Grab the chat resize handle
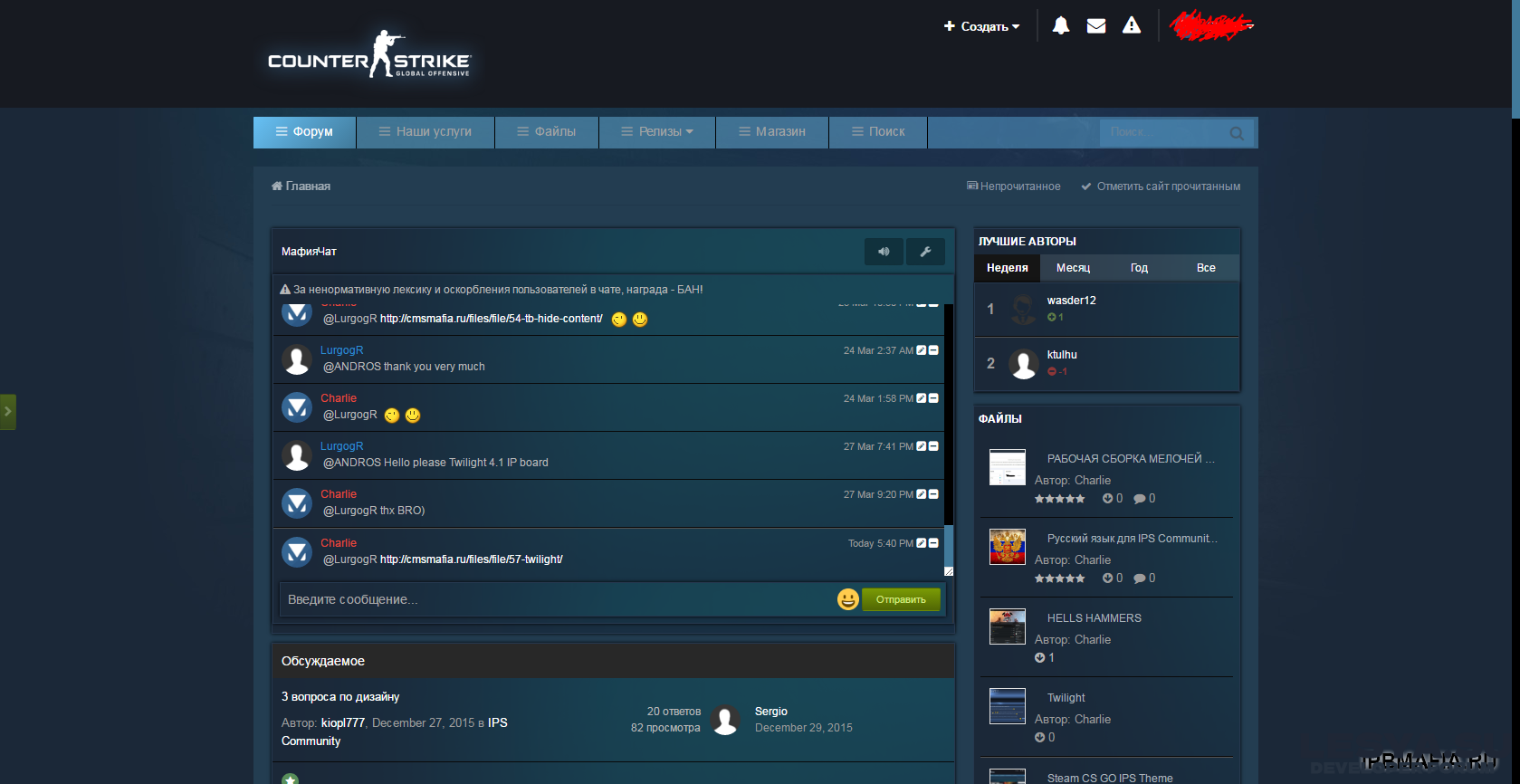1520x784 pixels. pos(949,571)
